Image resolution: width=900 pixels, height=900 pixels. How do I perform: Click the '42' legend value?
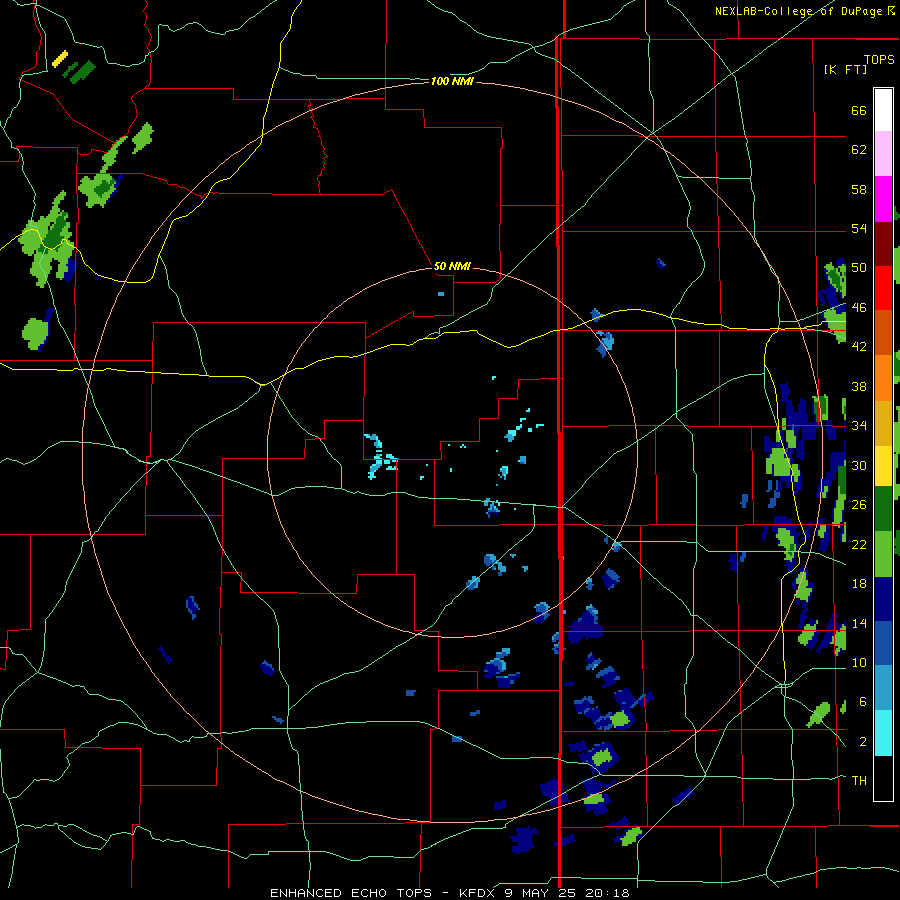coord(859,347)
